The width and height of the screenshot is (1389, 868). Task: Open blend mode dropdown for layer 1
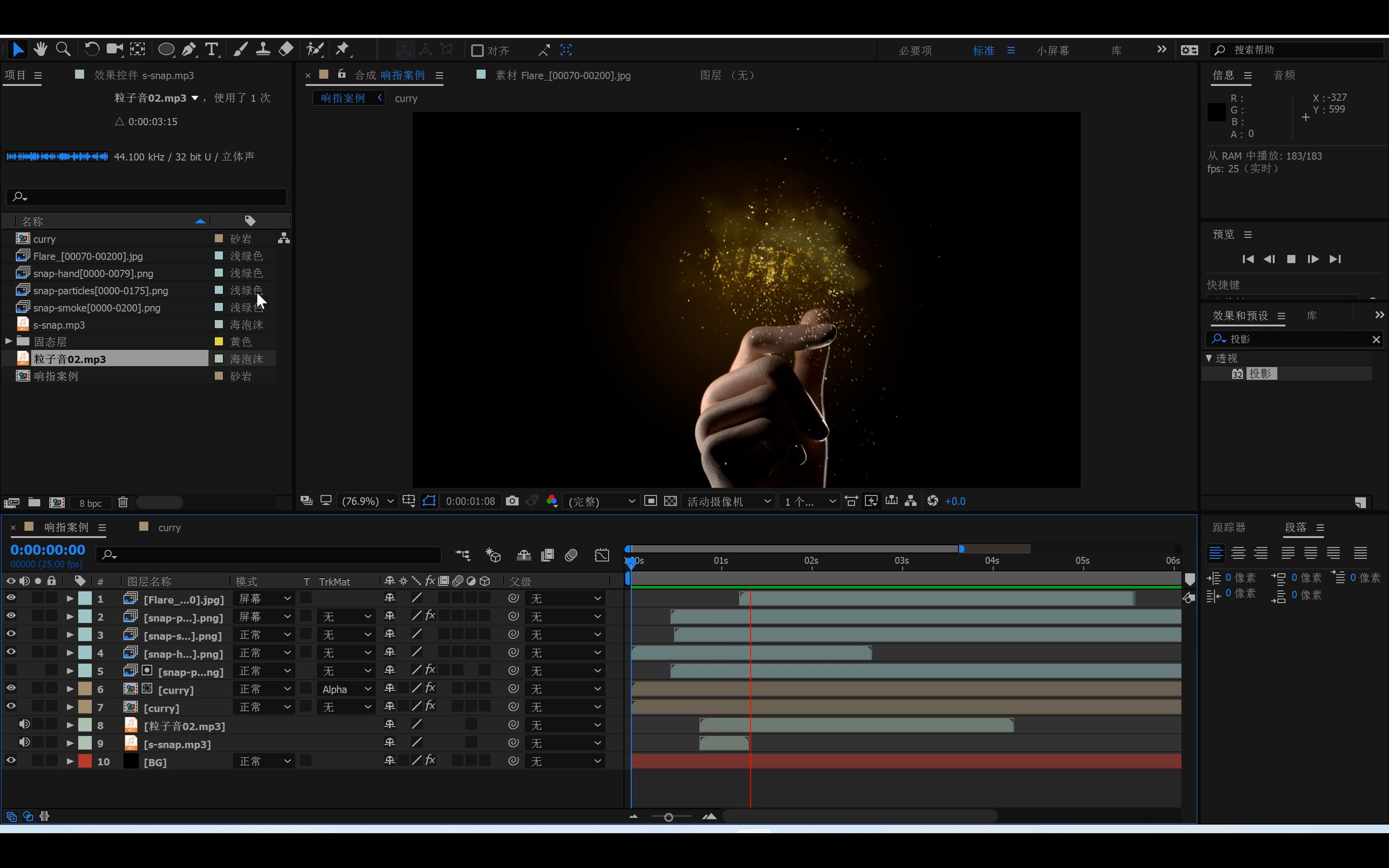click(264, 598)
